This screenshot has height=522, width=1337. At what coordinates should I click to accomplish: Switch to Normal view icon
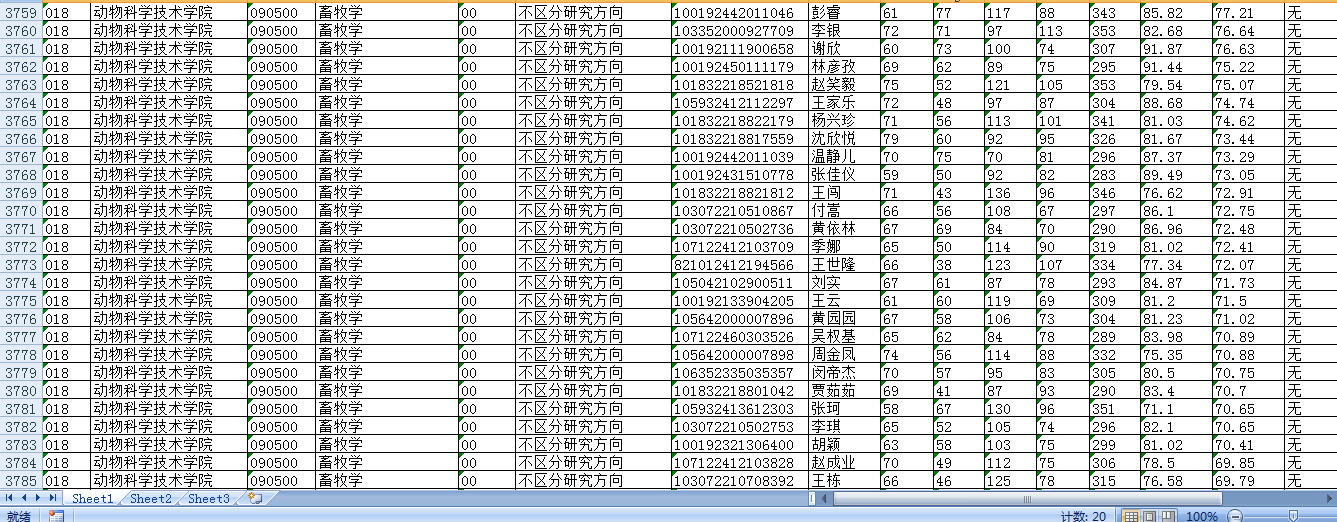(1131, 516)
